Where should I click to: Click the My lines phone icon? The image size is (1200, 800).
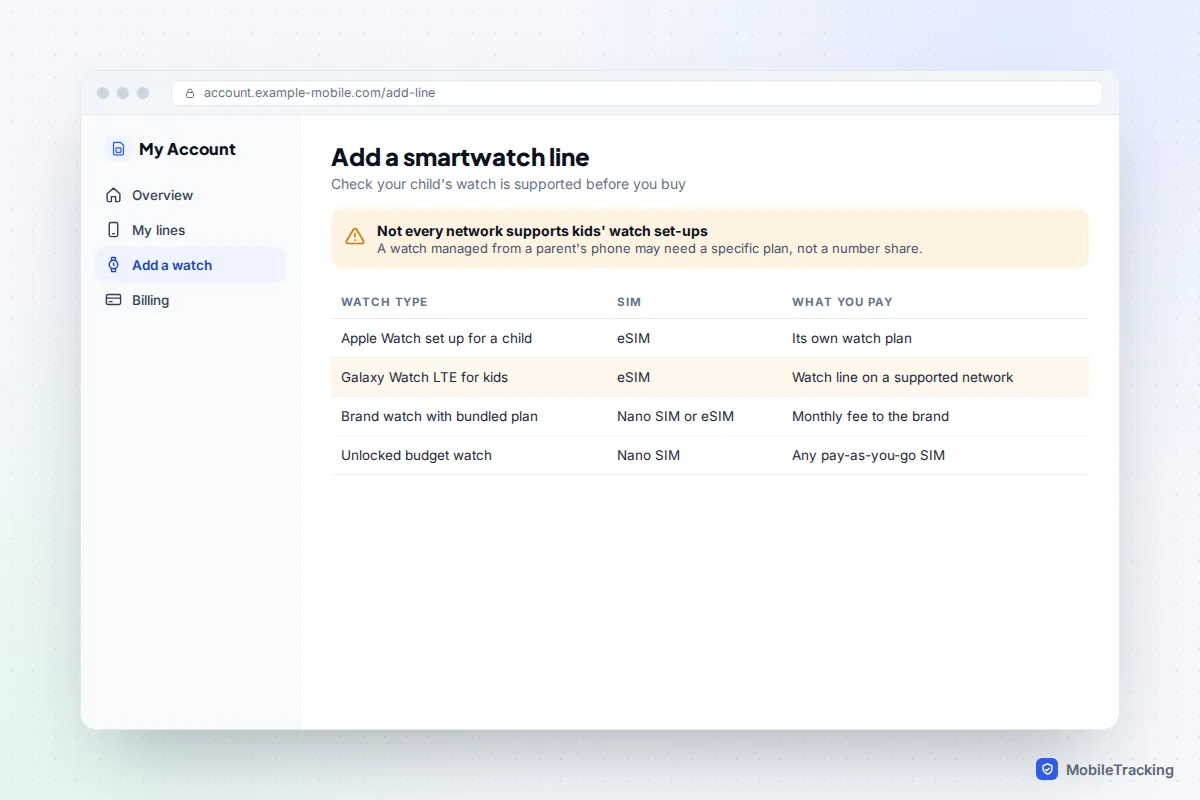[x=113, y=230]
